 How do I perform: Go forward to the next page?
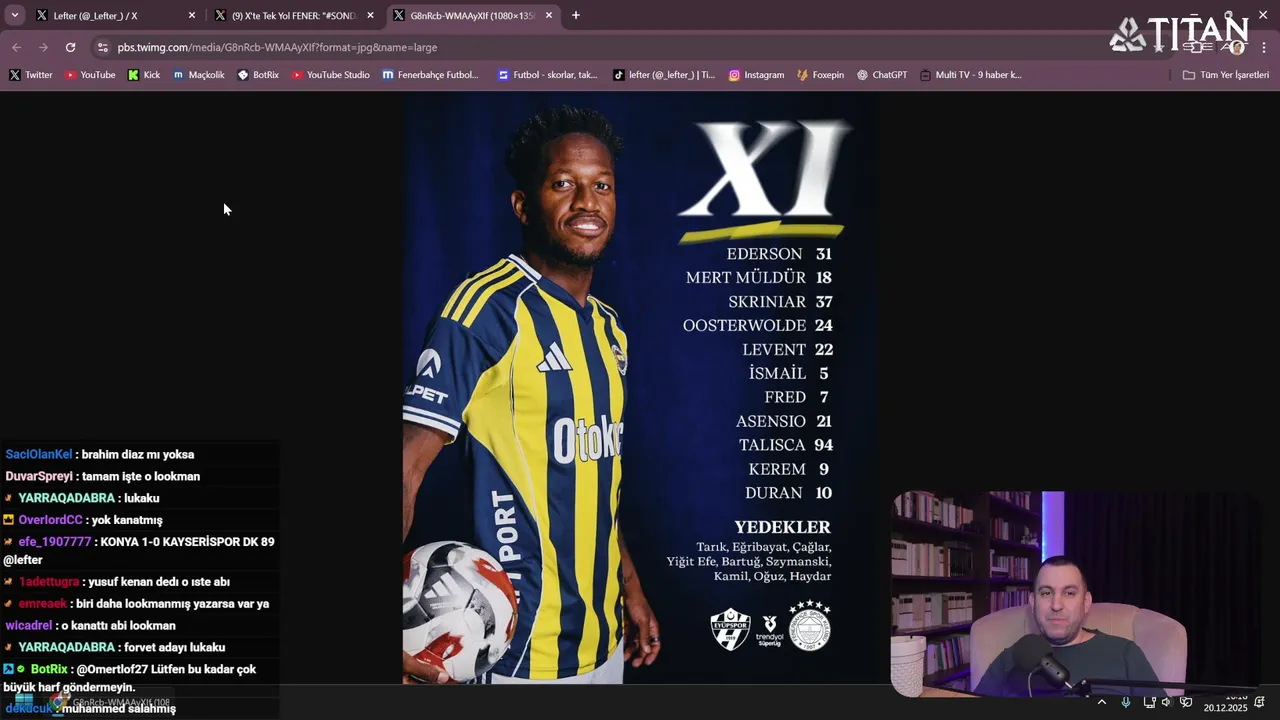coord(43,47)
